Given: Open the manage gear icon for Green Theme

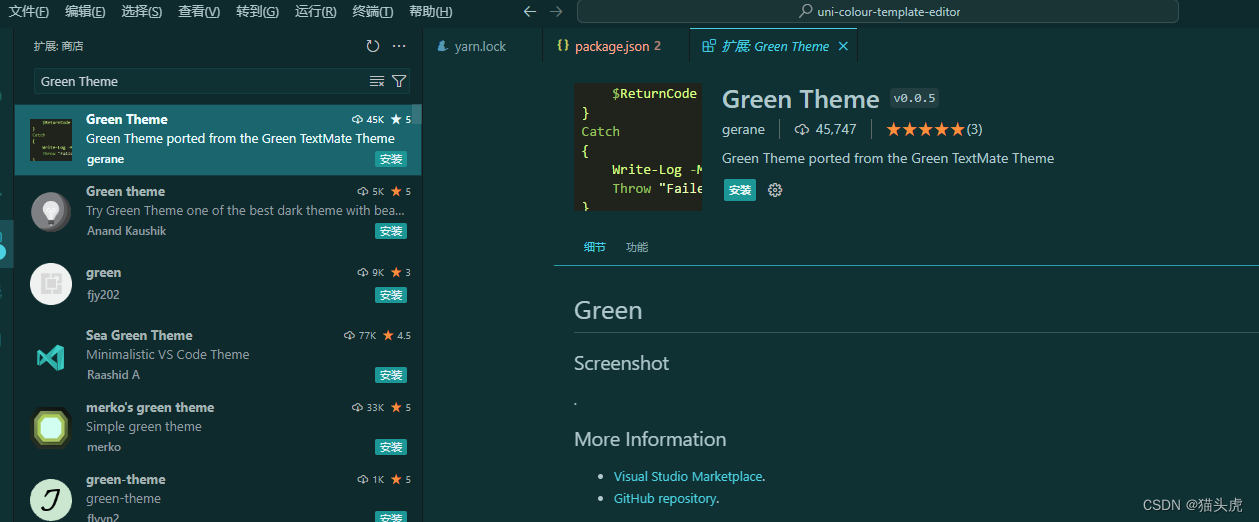Looking at the screenshot, I should click(x=775, y=190).
